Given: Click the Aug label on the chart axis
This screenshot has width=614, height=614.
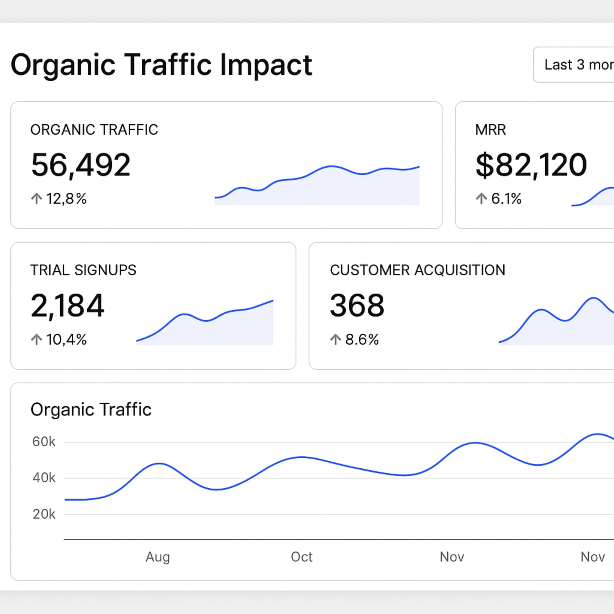Looking at the screenshot, I should [158, 557].
